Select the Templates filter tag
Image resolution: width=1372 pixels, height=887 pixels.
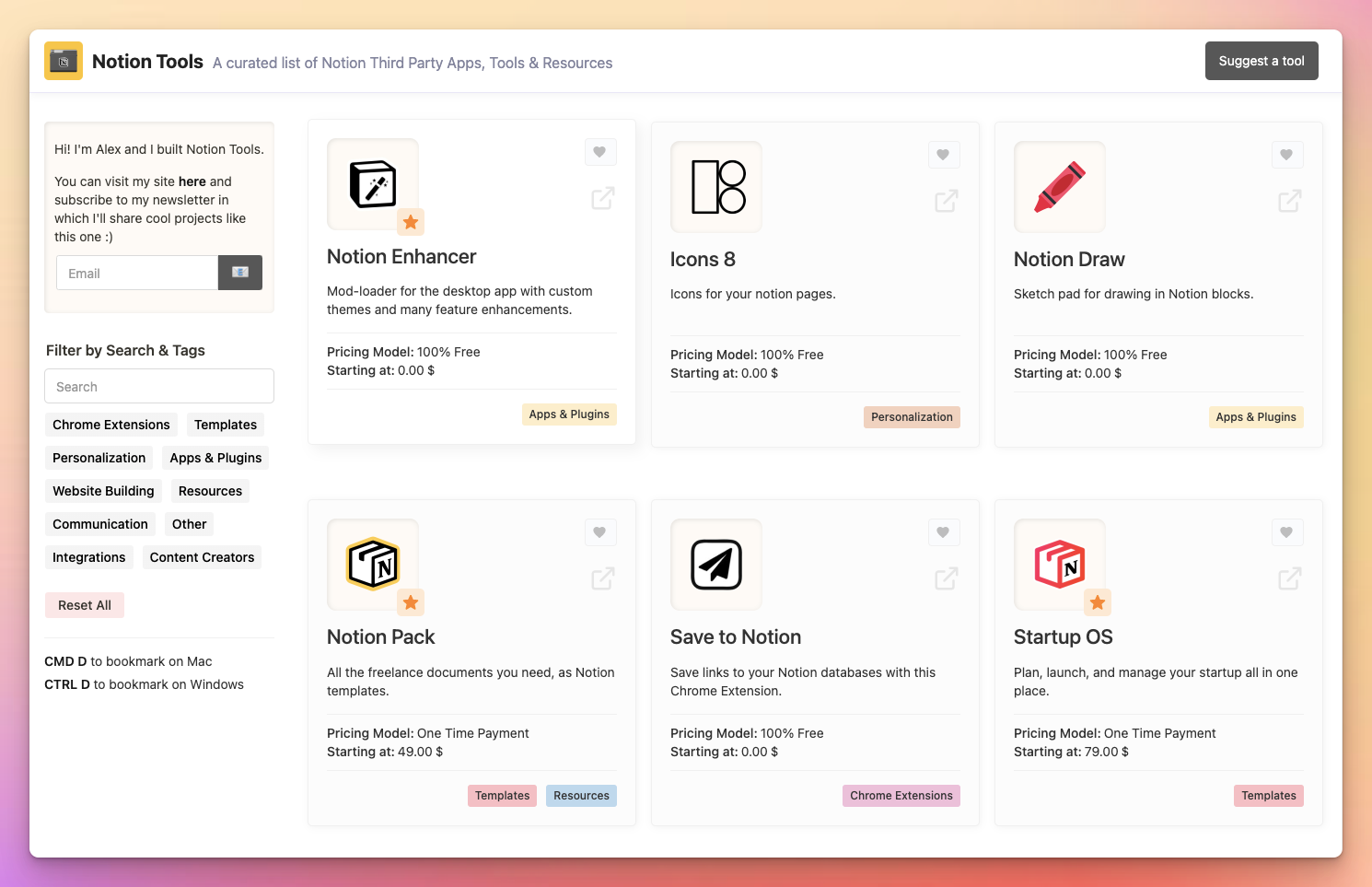pos(225,425)
